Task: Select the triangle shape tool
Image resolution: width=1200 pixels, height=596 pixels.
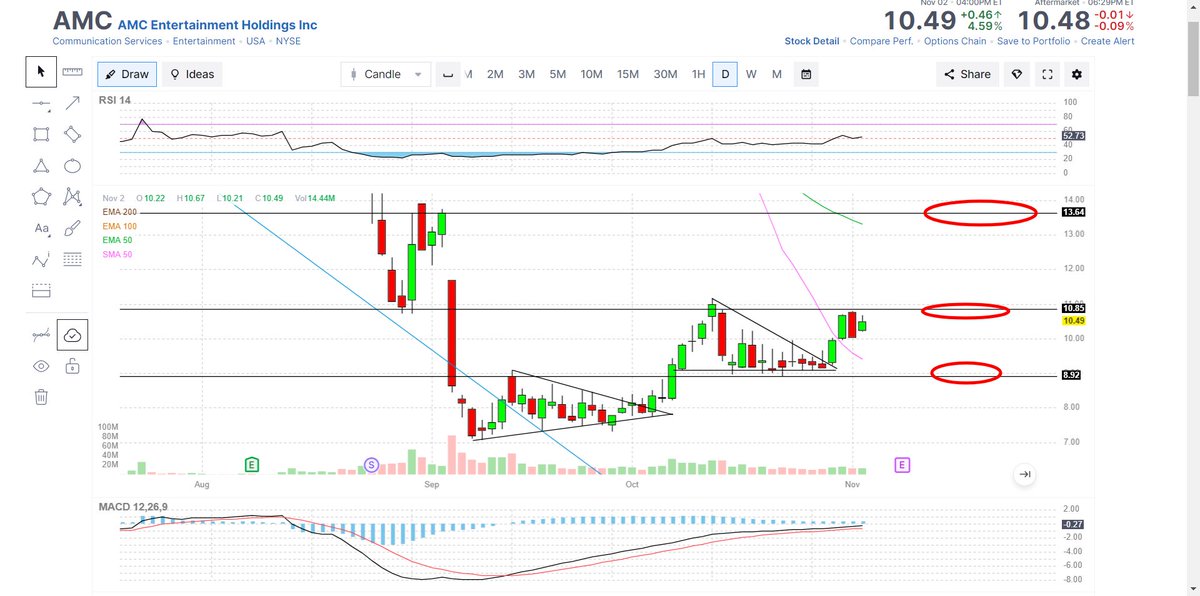Action: pyautogui.click(x=41, y=166)
